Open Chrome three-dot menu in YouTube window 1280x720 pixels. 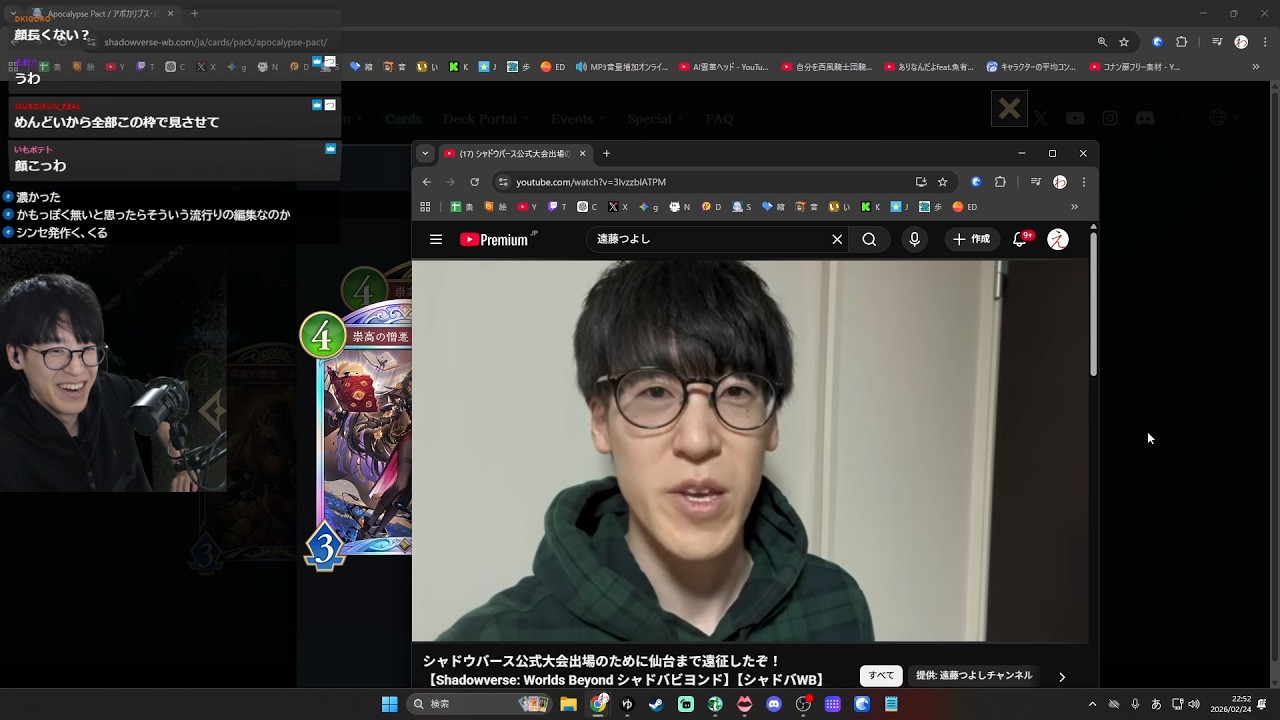(1083, 182)
